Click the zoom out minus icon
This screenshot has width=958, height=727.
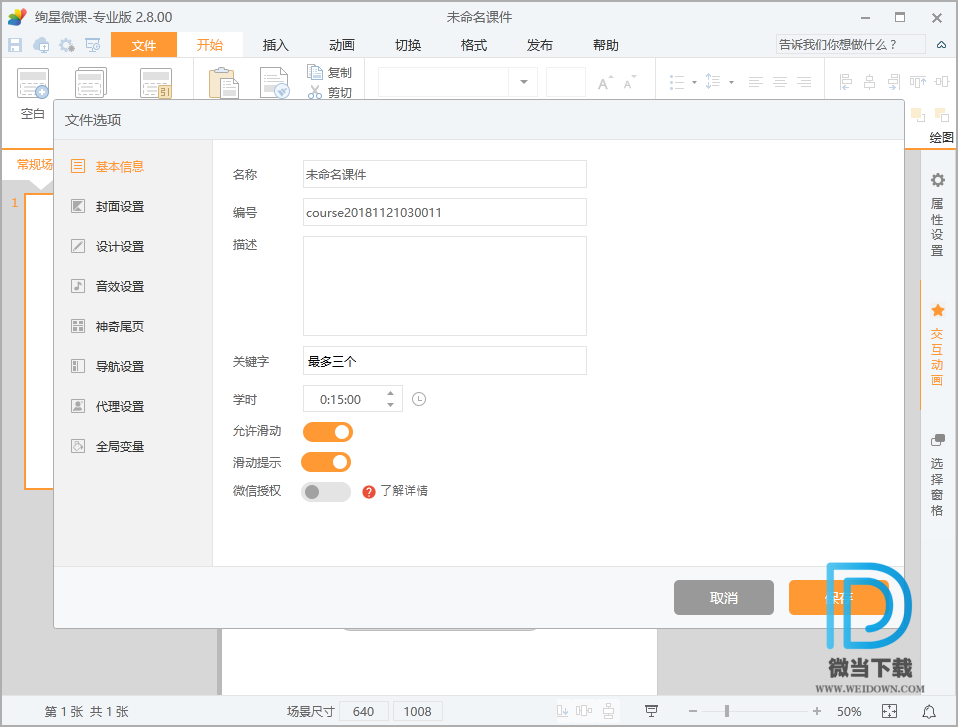tap(693, 711)
